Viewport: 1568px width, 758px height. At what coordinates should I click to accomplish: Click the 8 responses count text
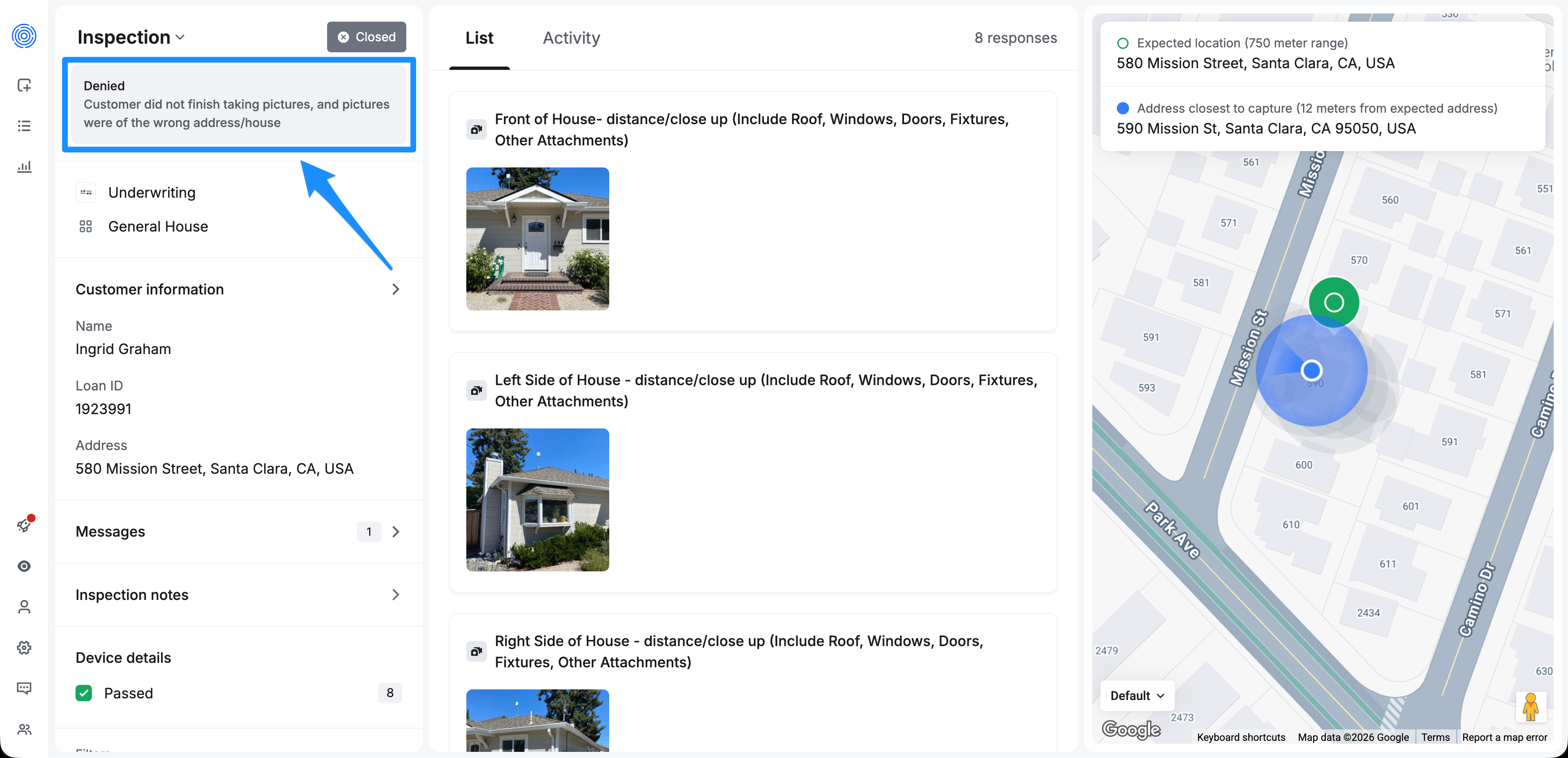click(1015, 38)
